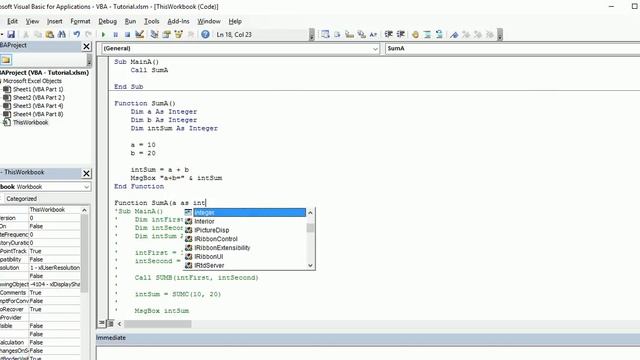
Task: Click the Undo arrow icon
Action: tap(76, 35)
